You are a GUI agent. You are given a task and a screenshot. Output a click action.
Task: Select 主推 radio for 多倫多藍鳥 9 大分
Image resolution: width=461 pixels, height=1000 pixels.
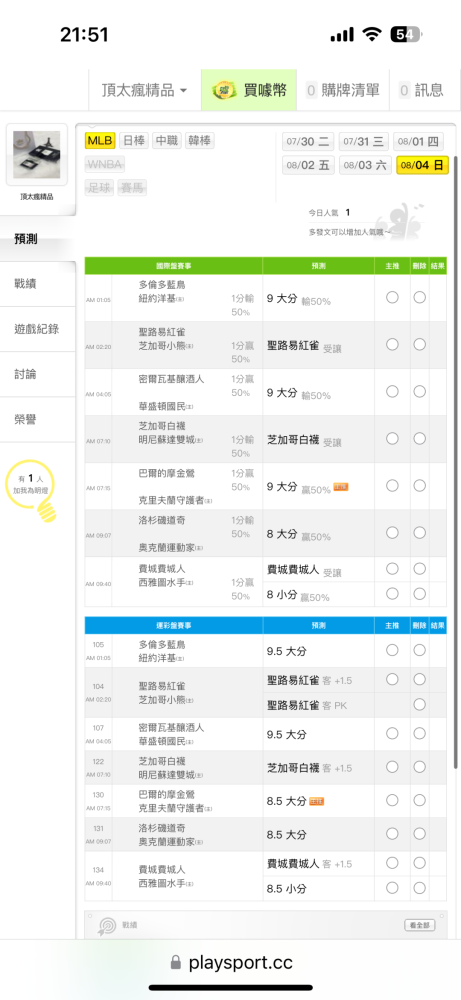coord(392,297)
